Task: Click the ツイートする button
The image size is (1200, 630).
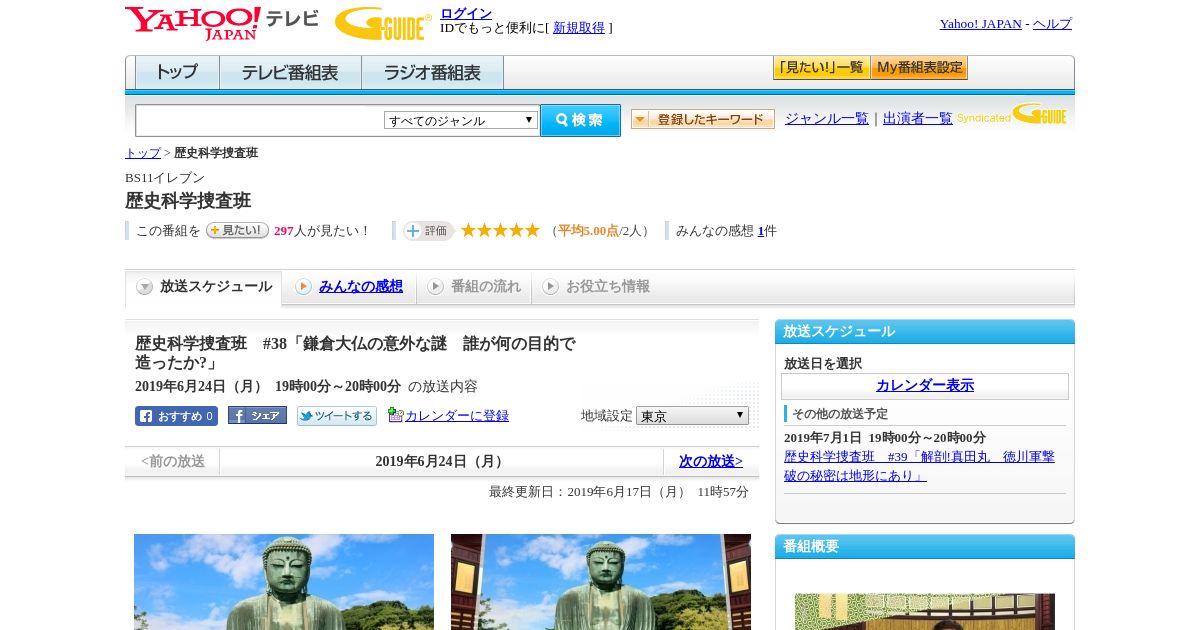Action: (x=337, y=416)
